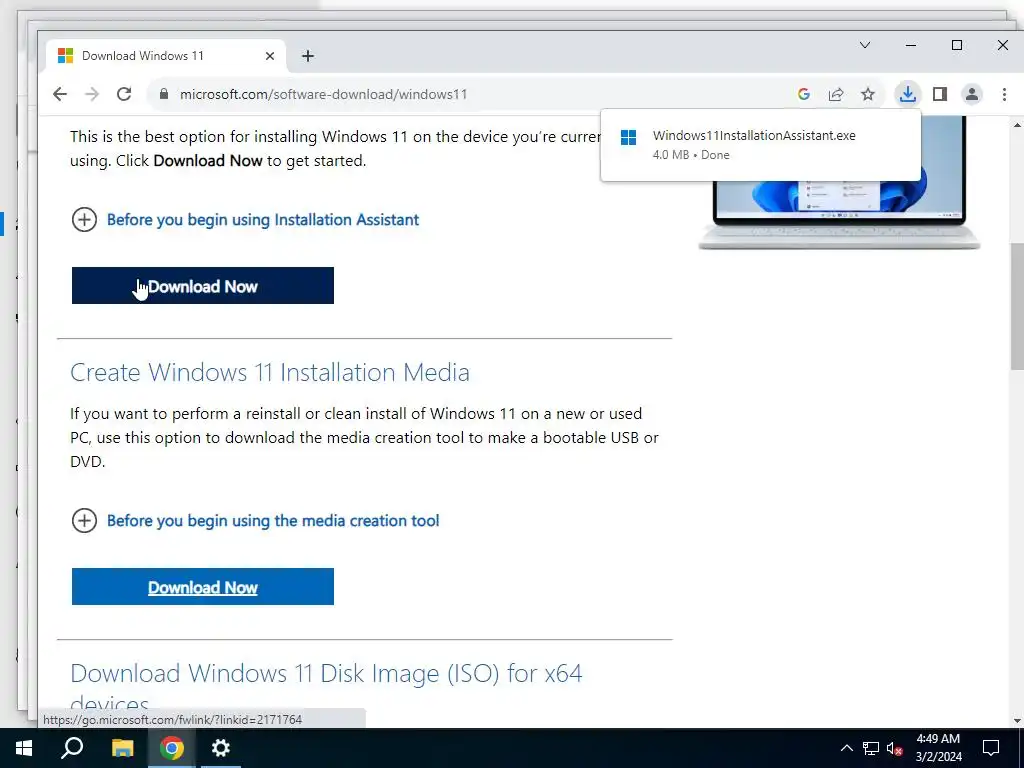Open File Explorer from the taskbar
Viewport: 1024px width, 768px height.
122,748
